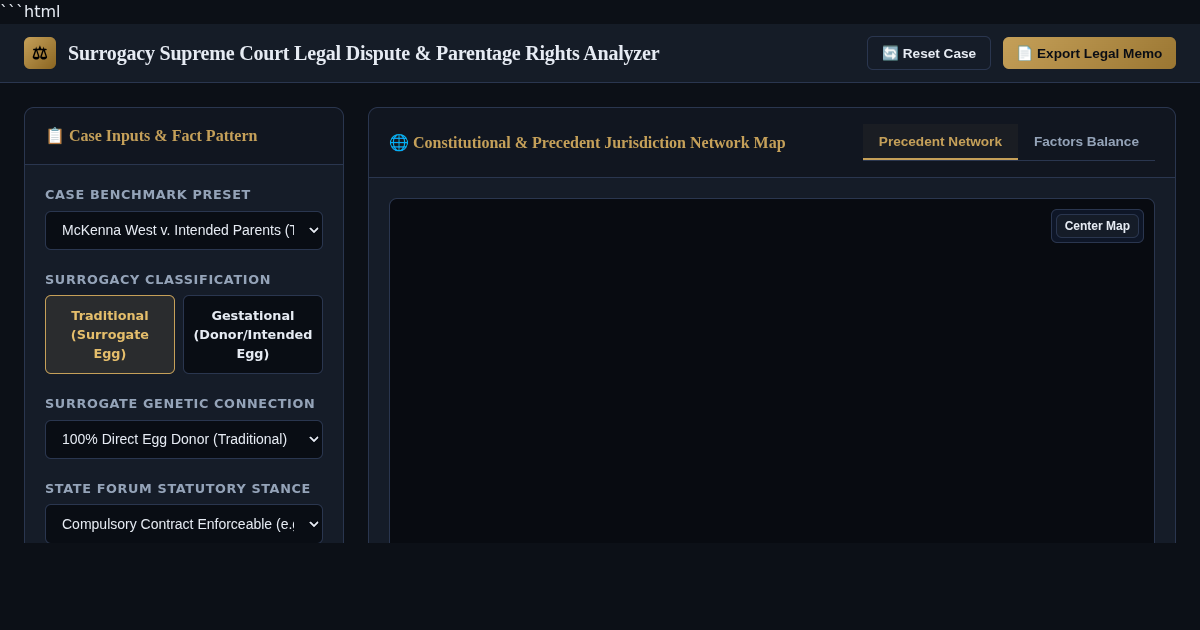Select Gestational (Donor/Intended Egg) classification
1200x630 pixels.
tap(253, 334)
